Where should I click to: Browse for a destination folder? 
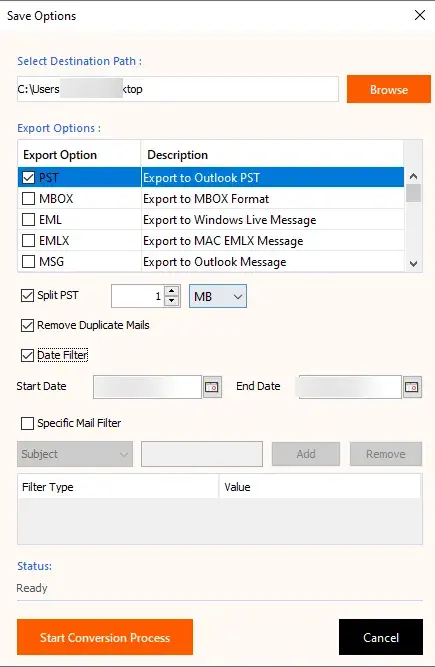tap(389, 89)
